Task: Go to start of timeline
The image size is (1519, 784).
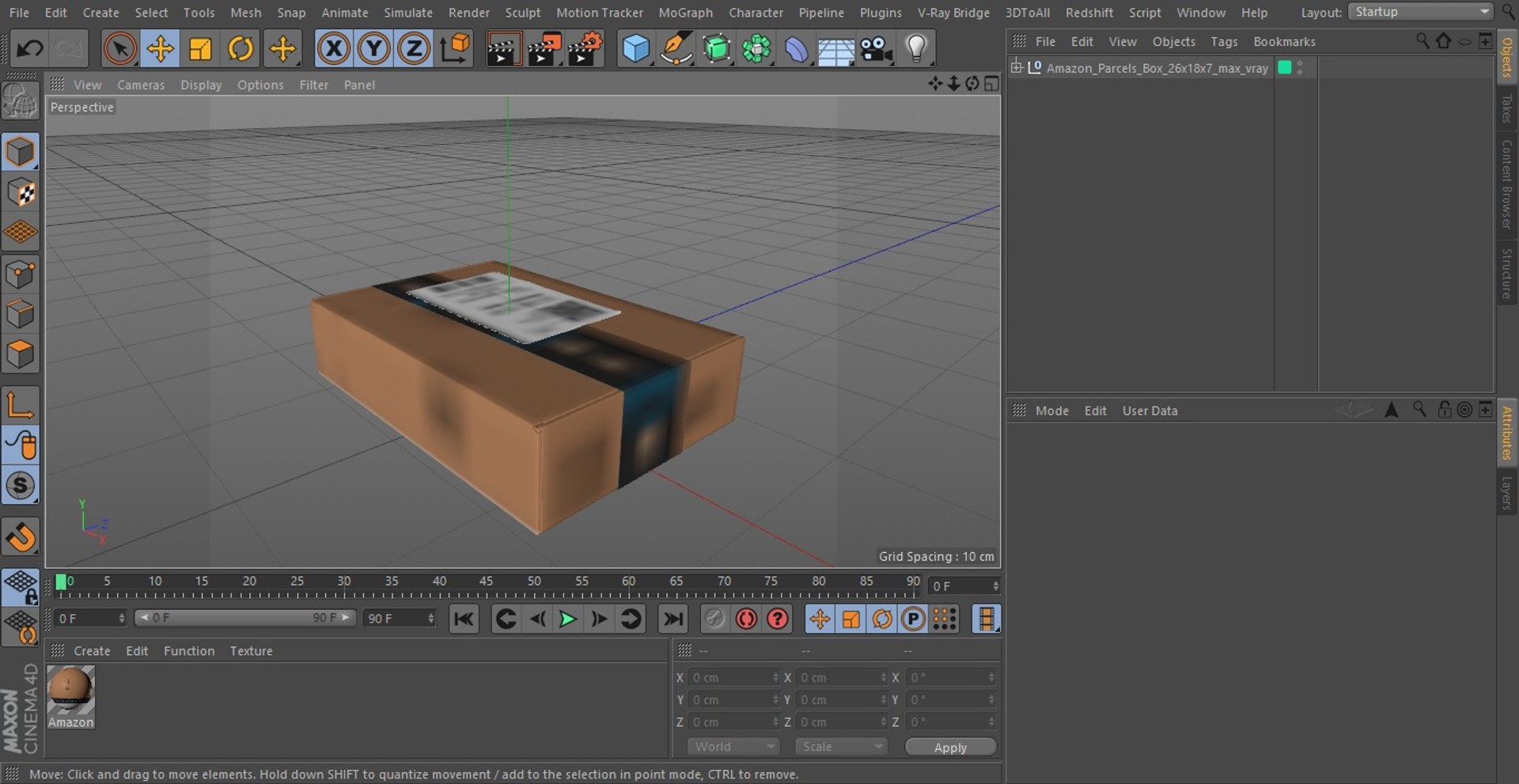Action: [464, 619]
